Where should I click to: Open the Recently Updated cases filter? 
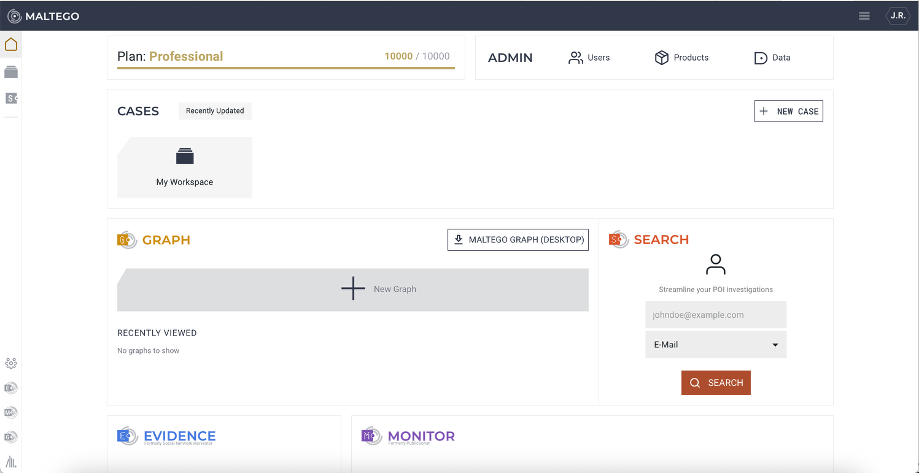(215, 110)
